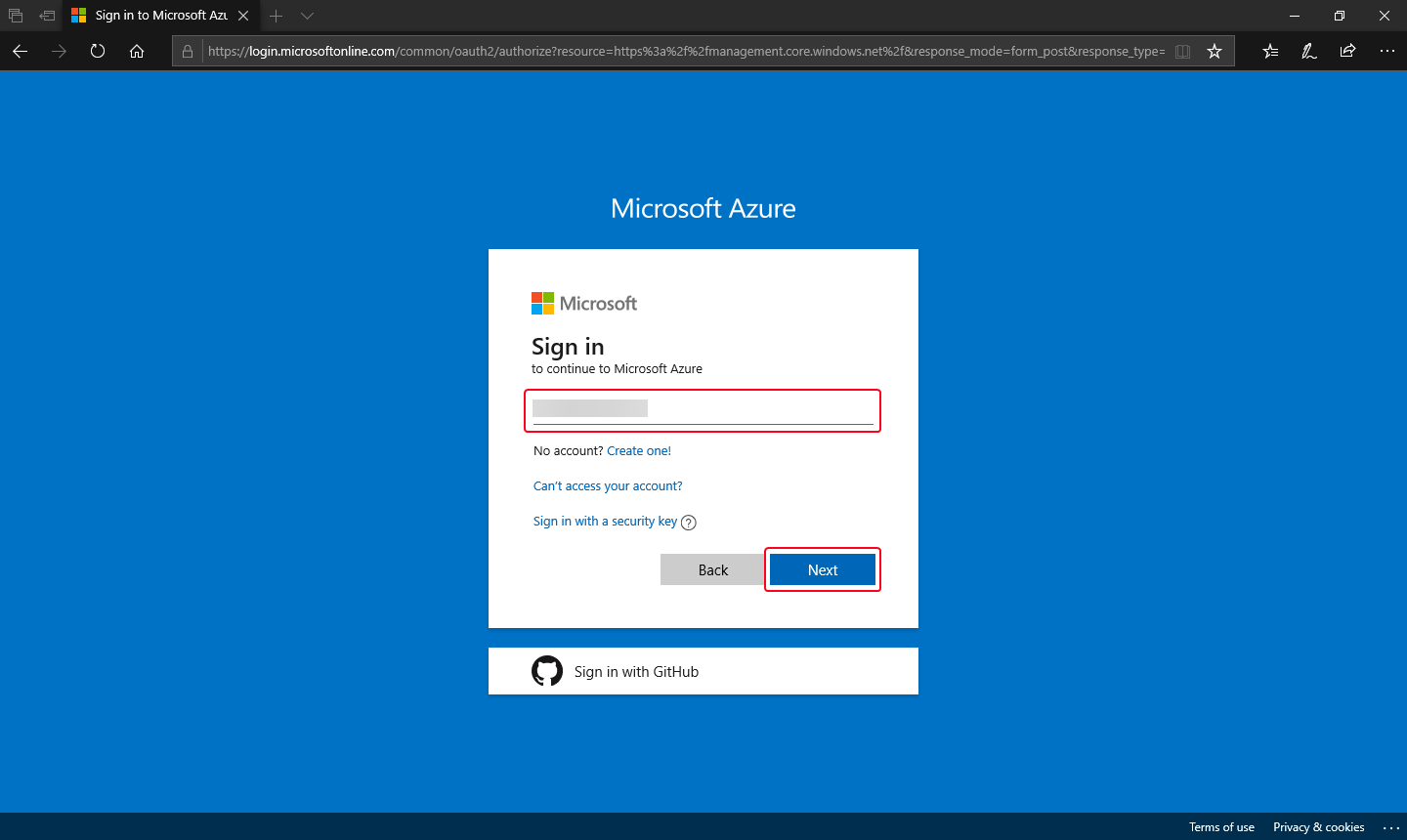
Task: Open the Settings and more menu
Action: pyautogui.click(x=1387, y=51)
